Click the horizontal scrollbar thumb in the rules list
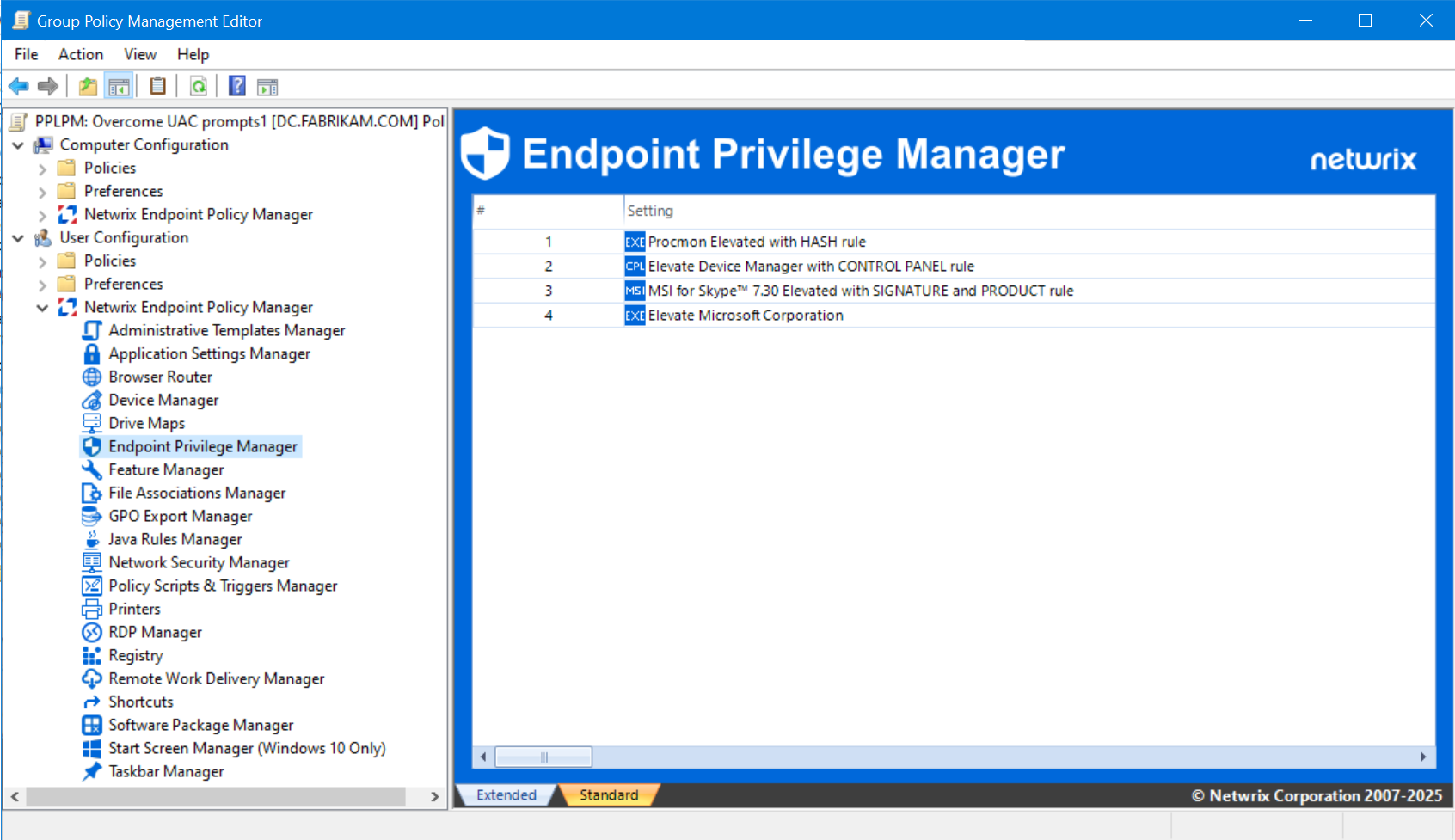1455x840 pixels. (543, 757)
